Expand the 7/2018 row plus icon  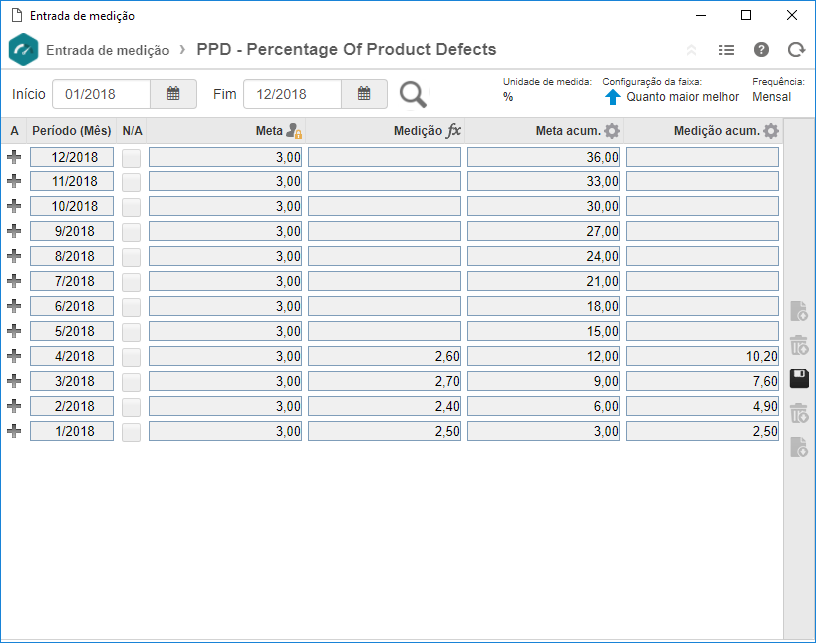coord(14,281)
